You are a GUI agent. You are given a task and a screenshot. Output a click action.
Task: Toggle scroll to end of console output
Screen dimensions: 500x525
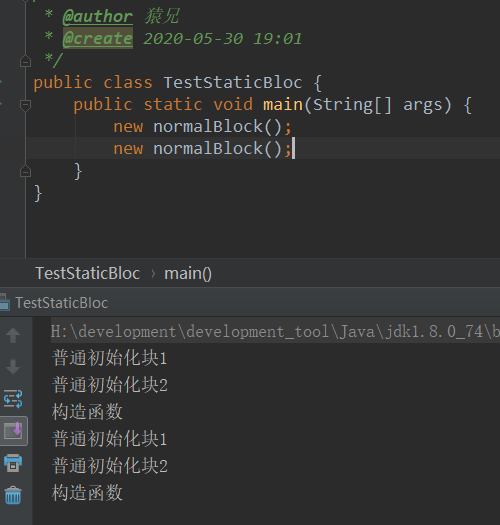13,431
